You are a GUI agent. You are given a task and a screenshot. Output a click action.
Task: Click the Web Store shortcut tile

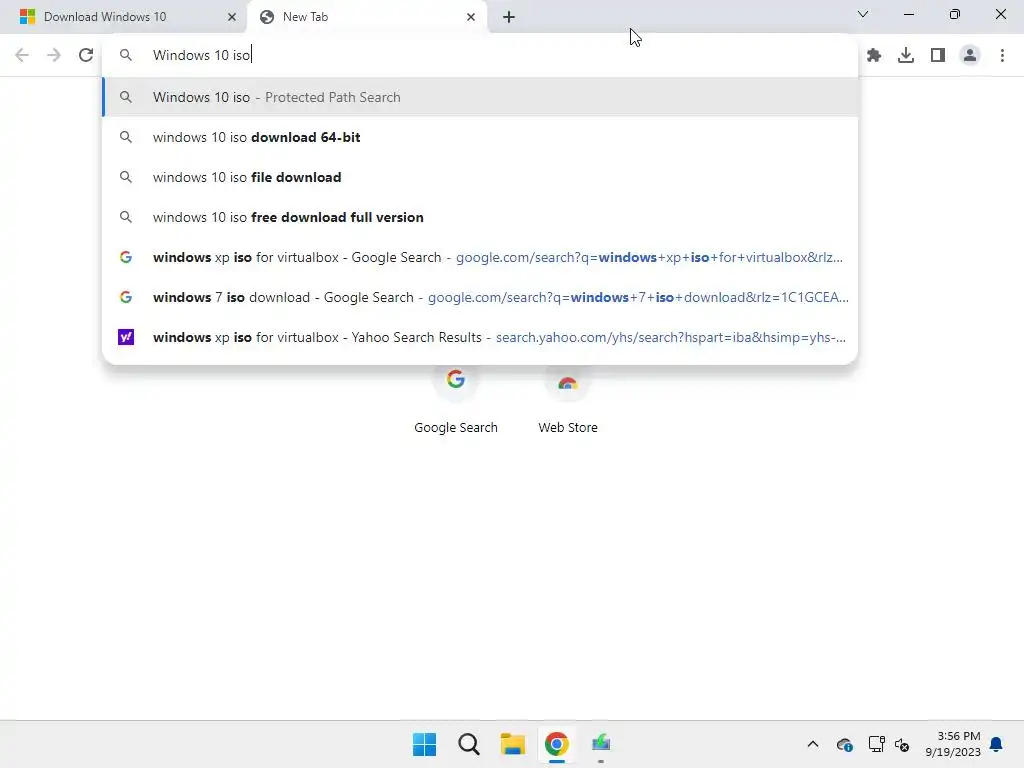(568, 400)
